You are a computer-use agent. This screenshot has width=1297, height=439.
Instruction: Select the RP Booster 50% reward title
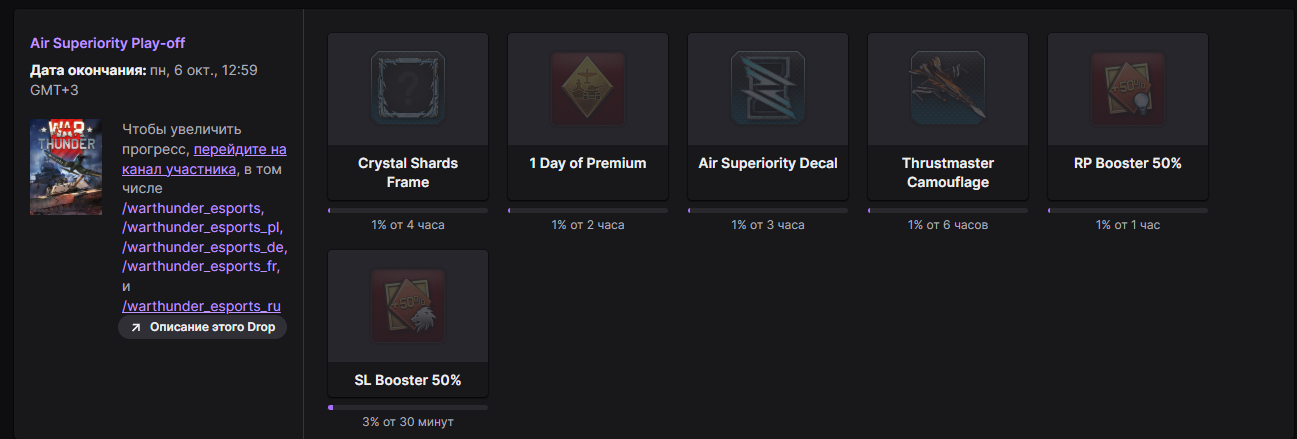tap(1127, 163)
